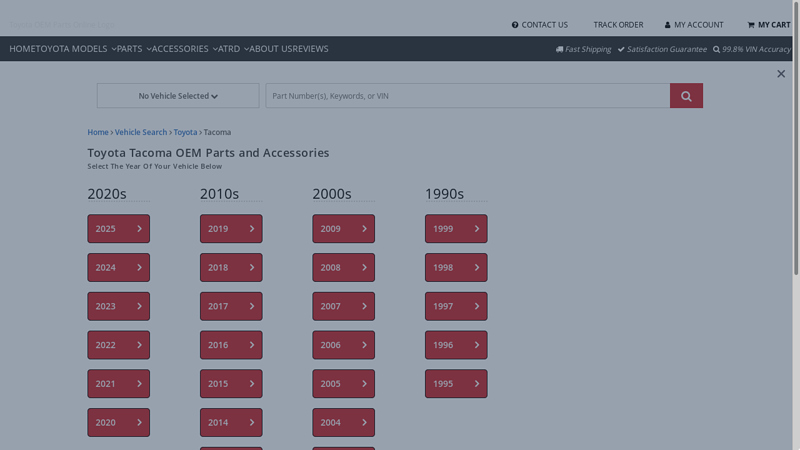Click the Contact Us question icon
The image size is (800, 450).
coord(515,25)
